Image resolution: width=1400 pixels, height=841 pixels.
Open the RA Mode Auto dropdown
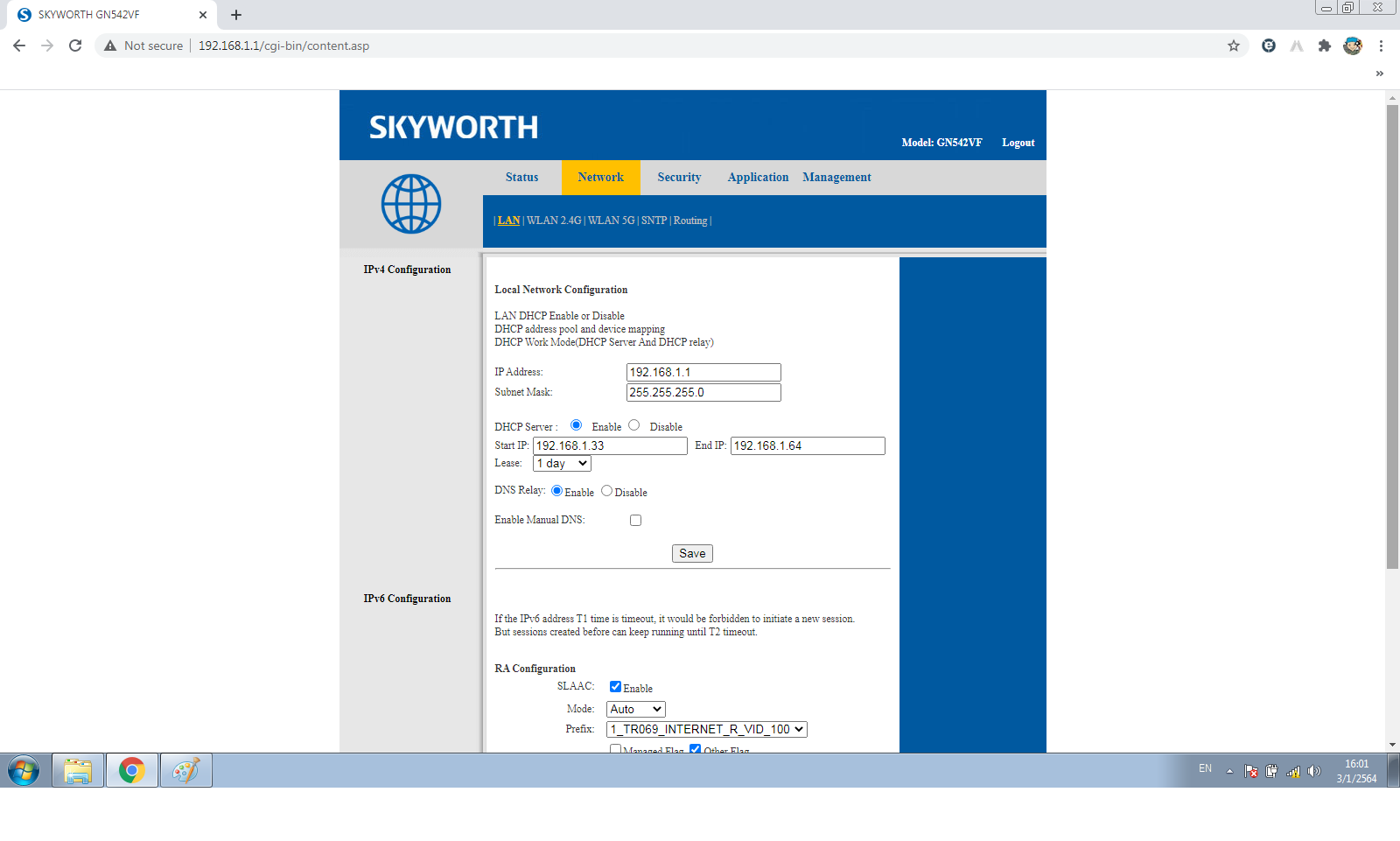point(636,710)
